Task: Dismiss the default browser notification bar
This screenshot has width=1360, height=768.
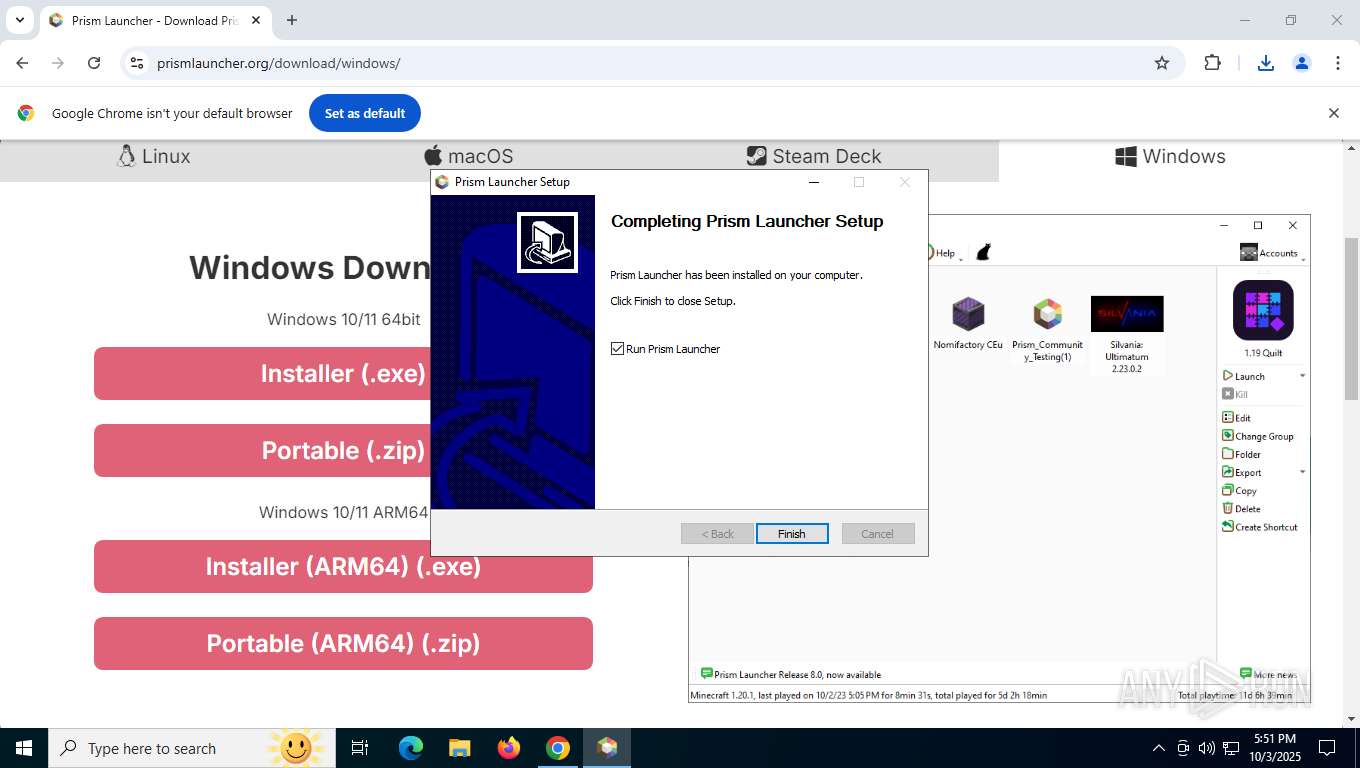Action: (x=1333, y=113)
